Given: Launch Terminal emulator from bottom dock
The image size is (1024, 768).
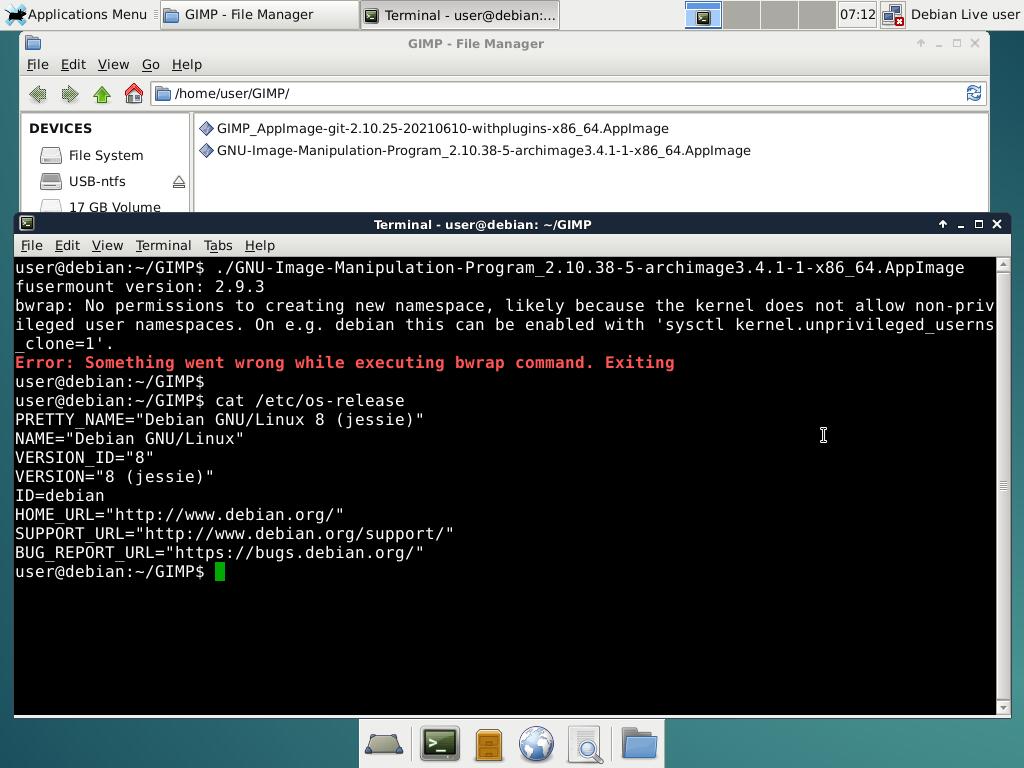Looking at the screenshot, I should coord(440,743).
